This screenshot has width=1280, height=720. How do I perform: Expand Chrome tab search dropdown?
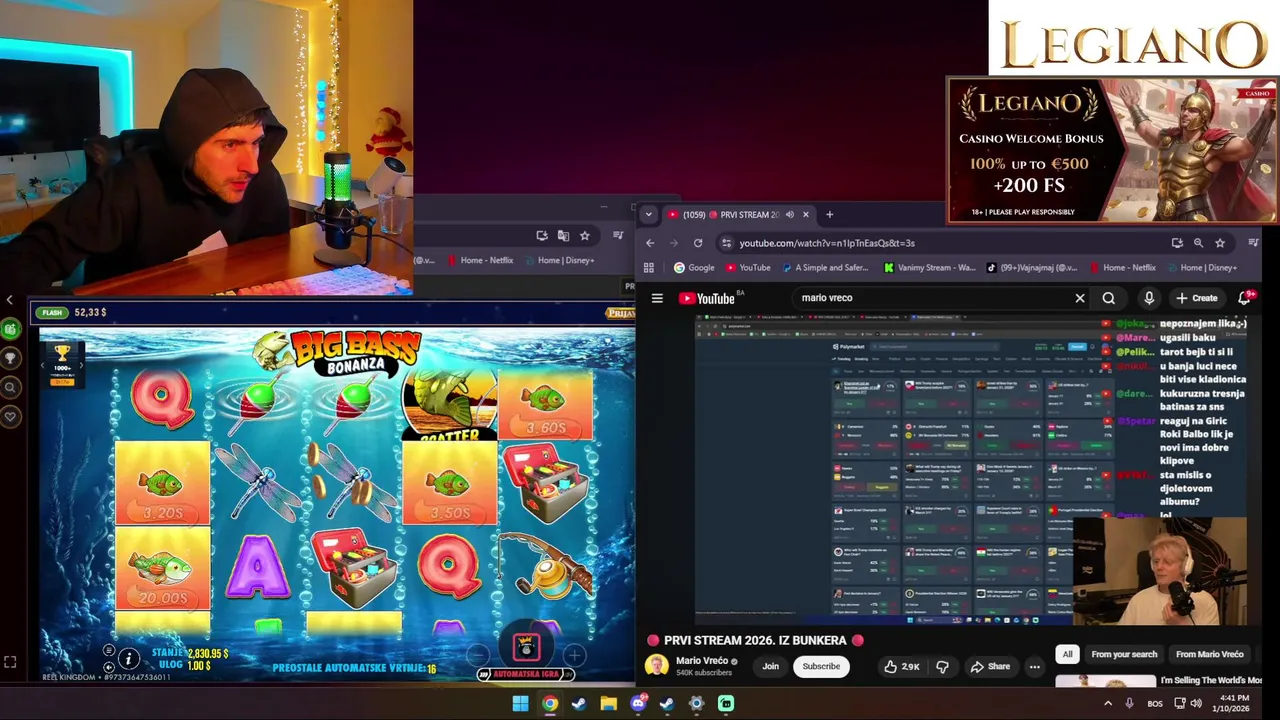pyautogui.click(x=648, y=214)
